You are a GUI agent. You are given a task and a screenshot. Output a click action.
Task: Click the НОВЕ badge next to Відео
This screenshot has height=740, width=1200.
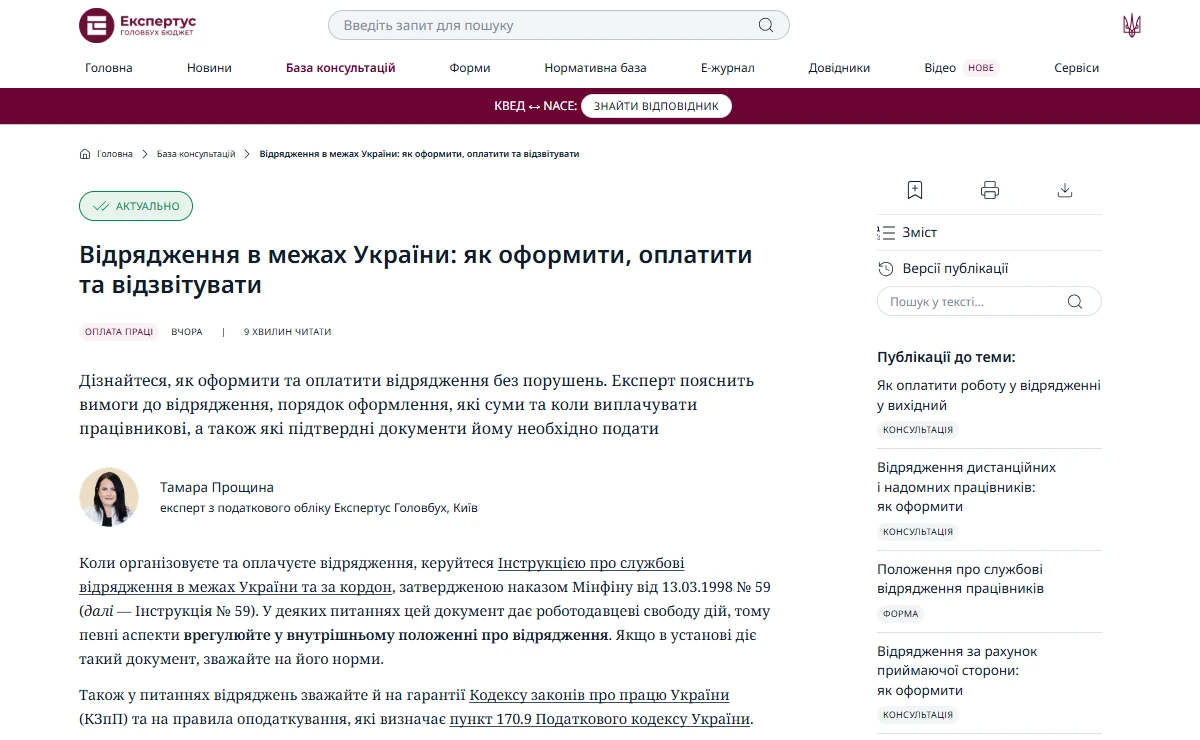pyautogui.click(x=981, y=68)
